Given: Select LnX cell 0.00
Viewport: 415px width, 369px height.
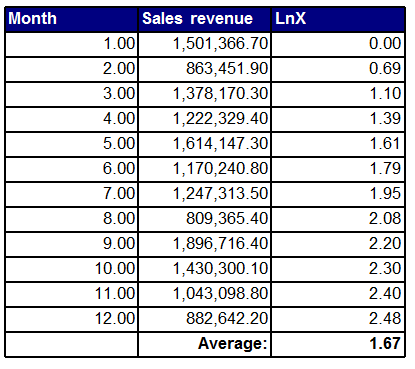Looking at the screenshot, I should (338, 44).
